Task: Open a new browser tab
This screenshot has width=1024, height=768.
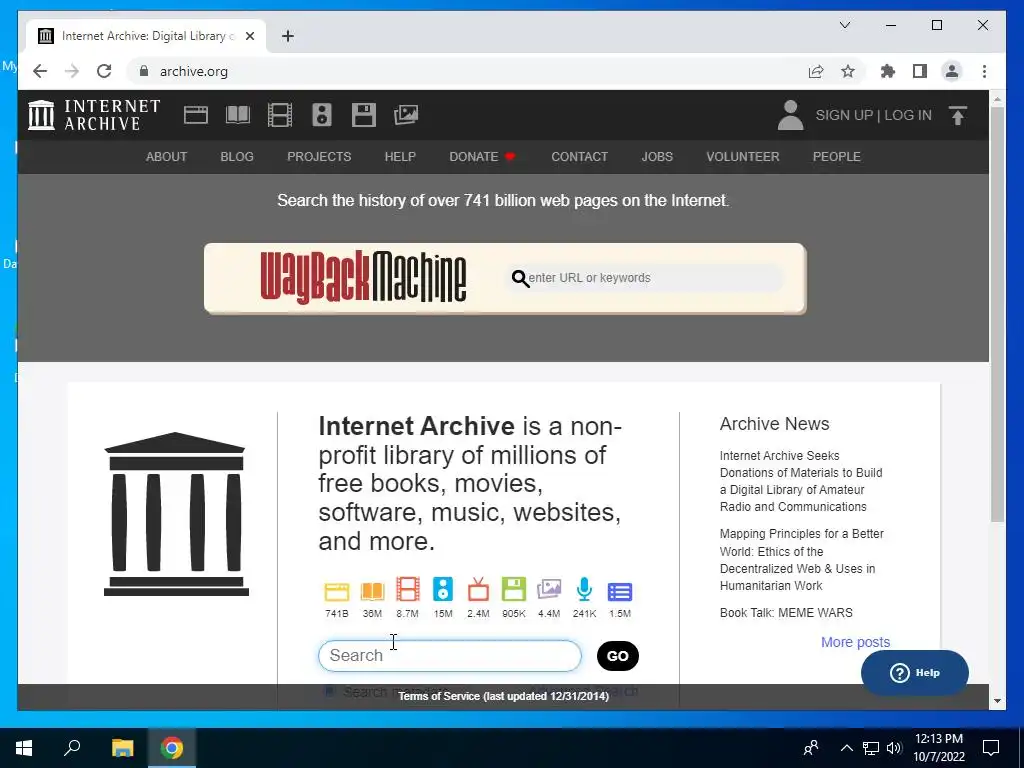Action: [x=288, y=36]
